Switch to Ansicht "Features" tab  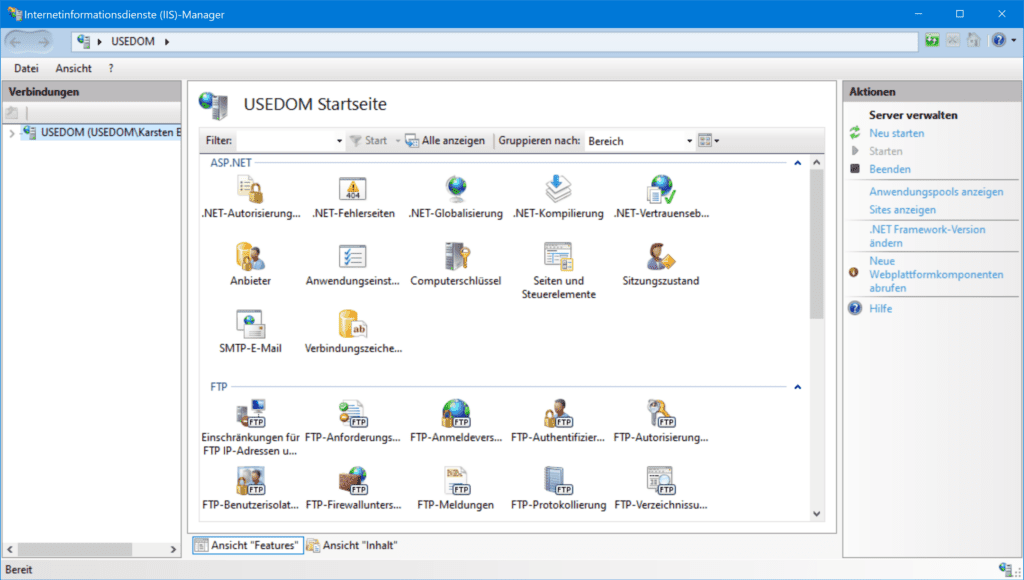coord(248,545)
